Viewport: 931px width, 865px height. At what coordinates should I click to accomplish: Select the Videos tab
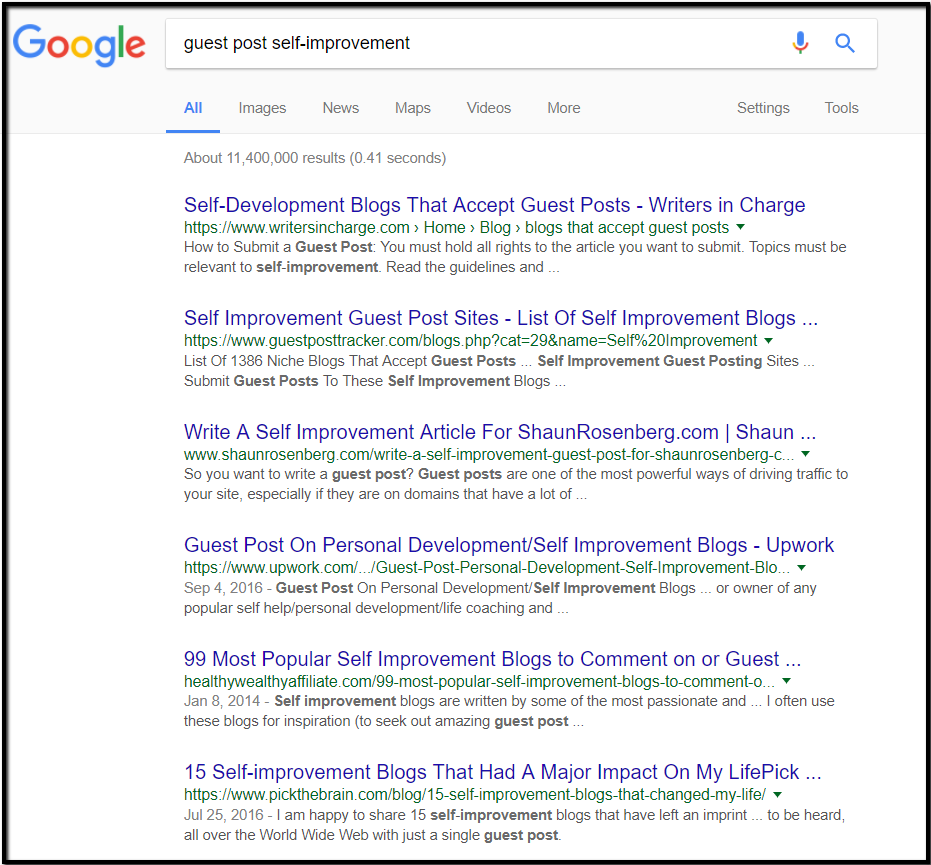tap(488, 108)
